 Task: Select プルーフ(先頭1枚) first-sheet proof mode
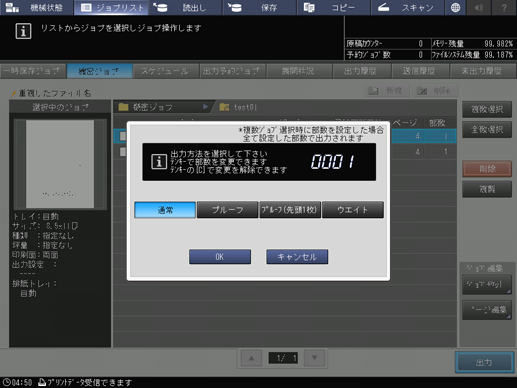[x=290, y=210]
